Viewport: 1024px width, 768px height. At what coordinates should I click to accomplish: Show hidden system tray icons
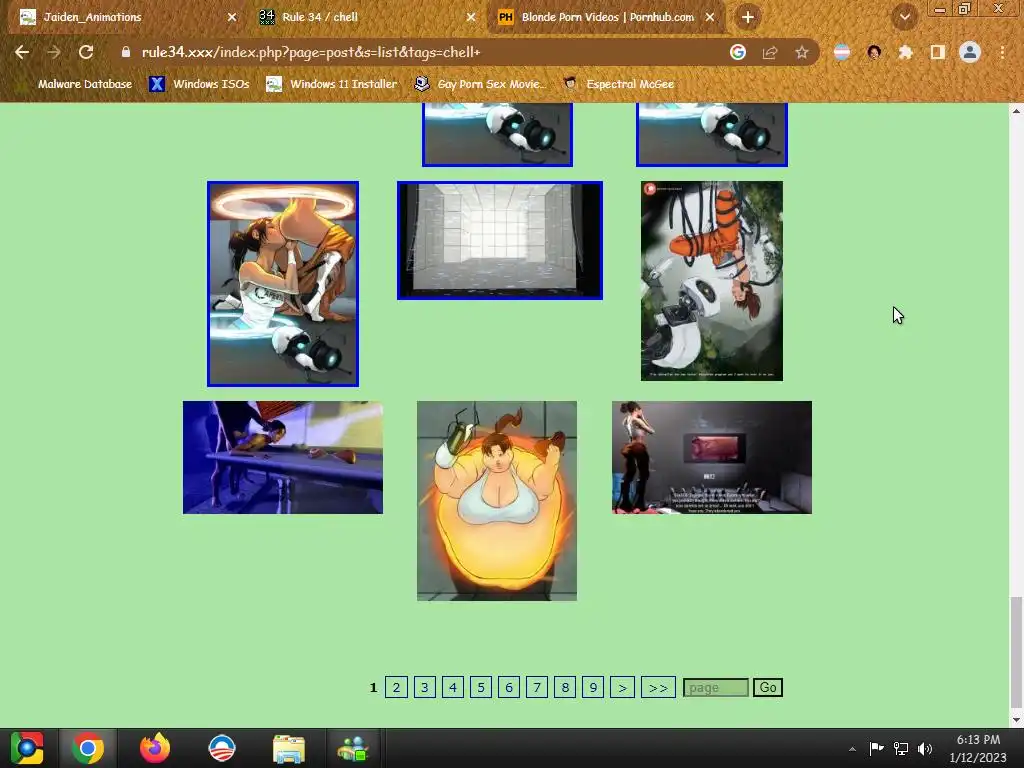(x=852, y=749)
